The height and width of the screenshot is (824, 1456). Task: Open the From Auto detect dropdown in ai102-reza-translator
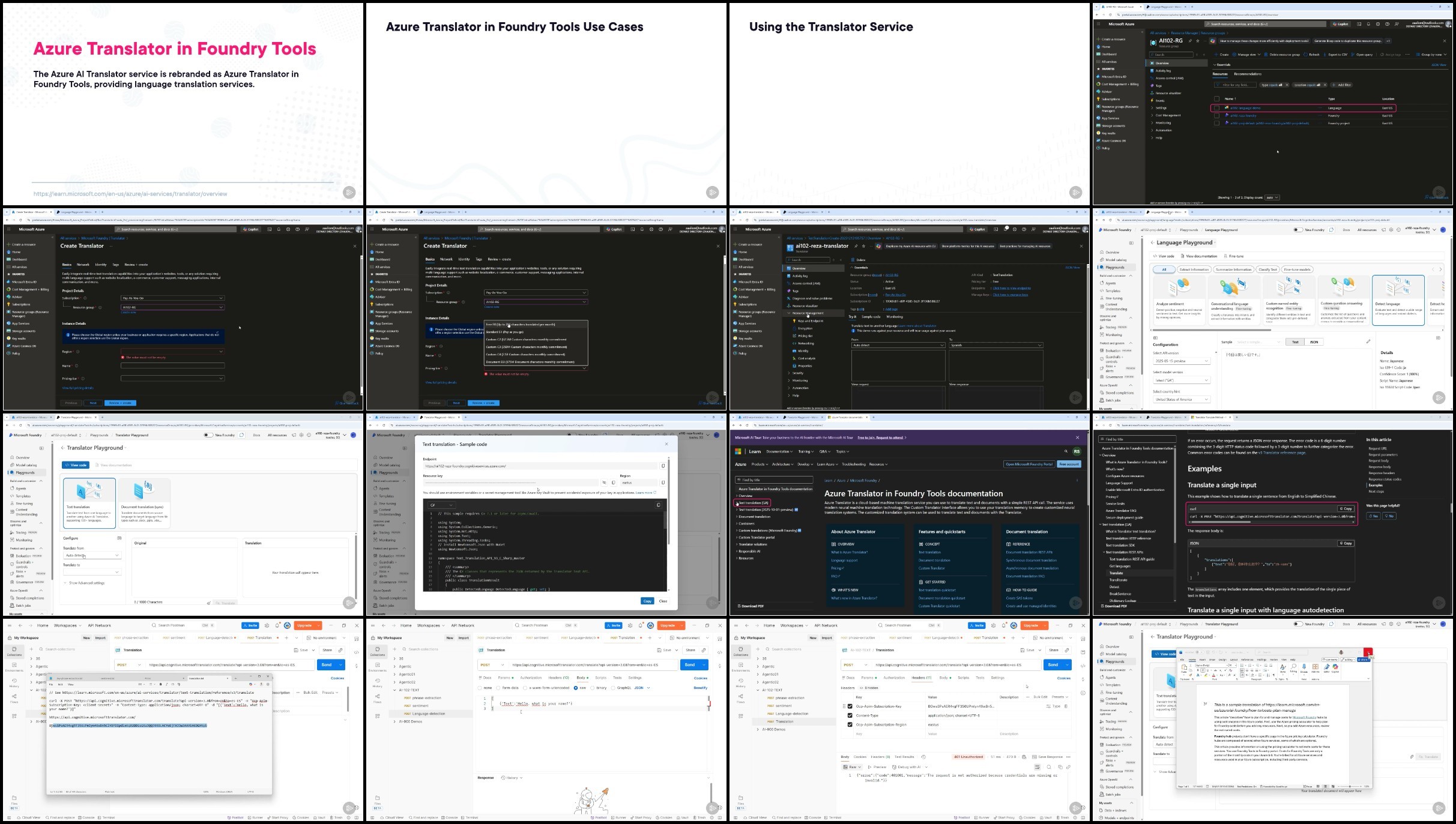click(898, 345)
